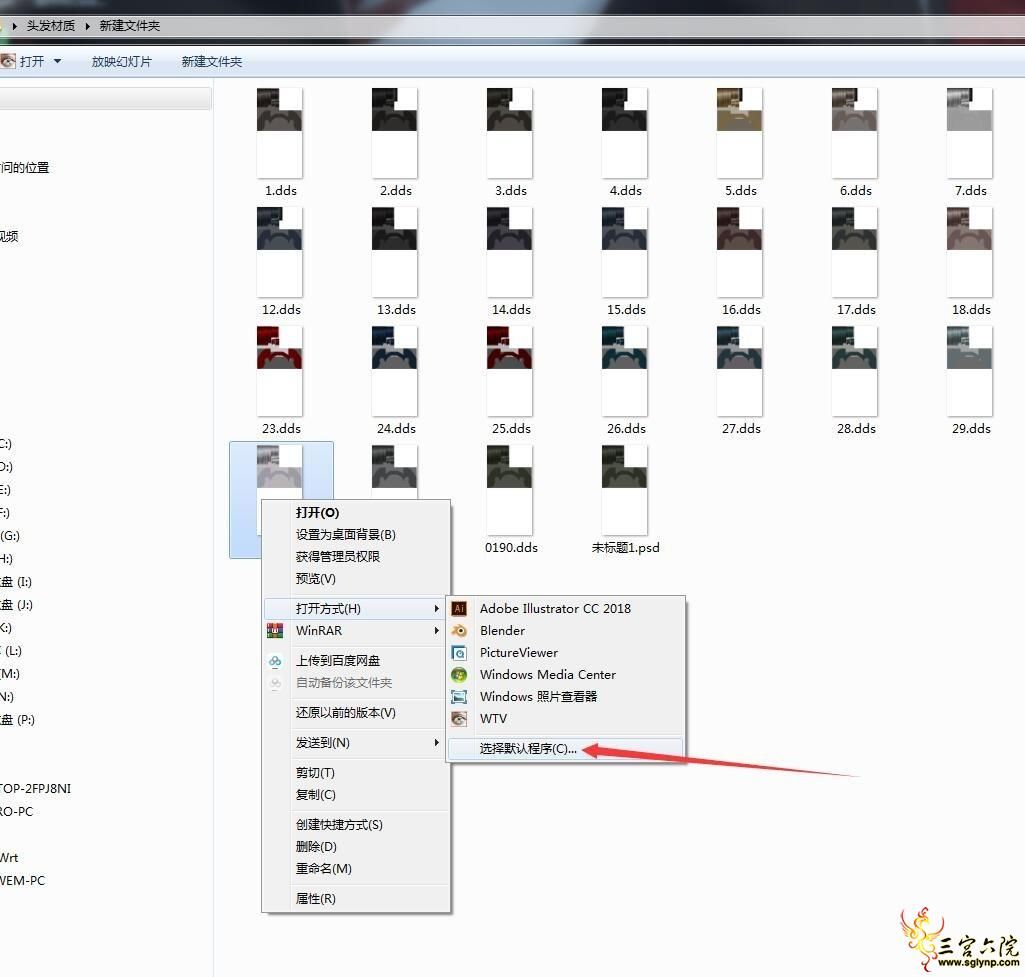
Task: Select the 25.dds file thumbnail
Action: pos(510,371)
